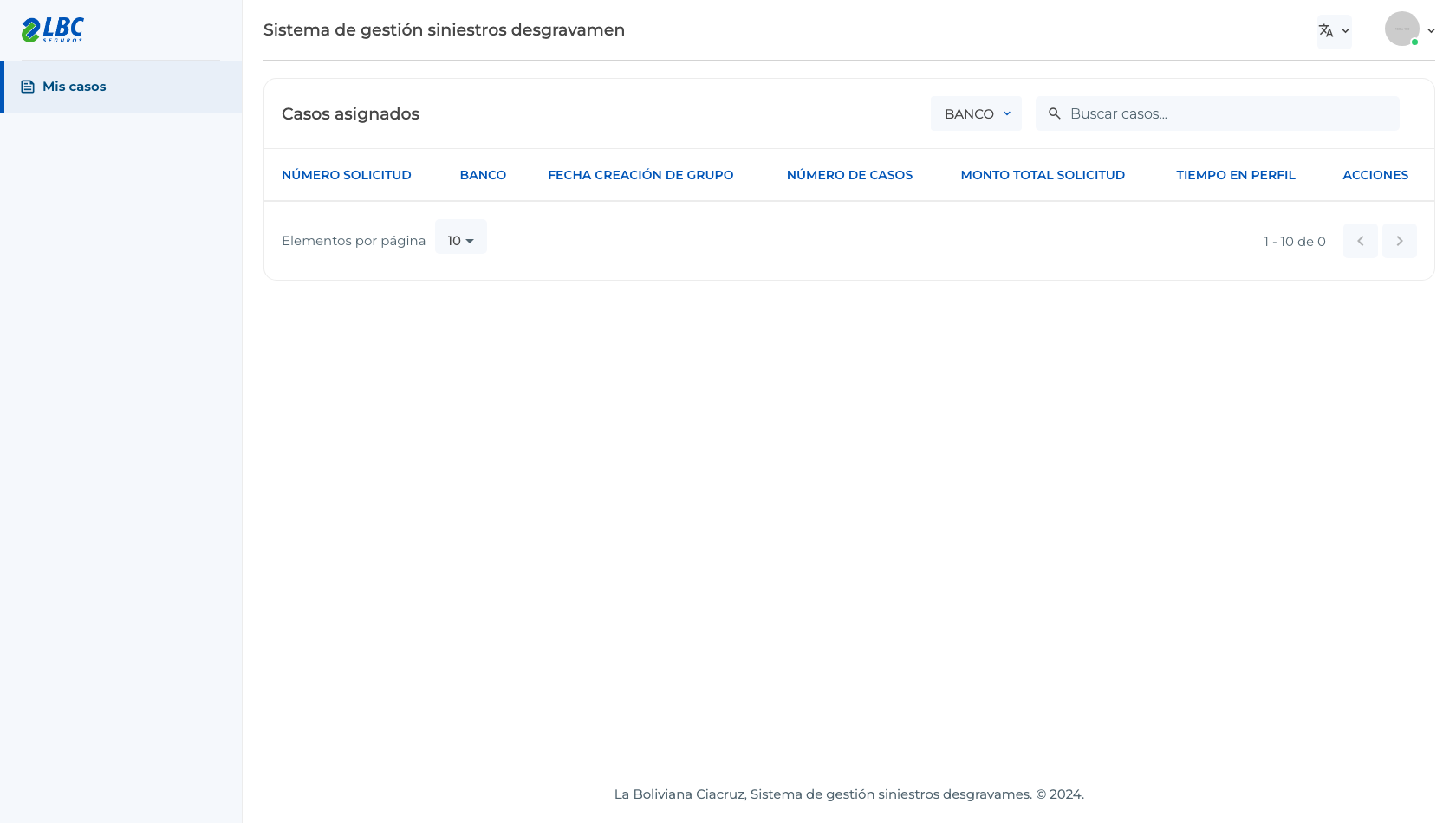This screenshot has width=1456, height=823.
Task: Click the La Boliviana Ciacruz footer text
Action: 849,794
